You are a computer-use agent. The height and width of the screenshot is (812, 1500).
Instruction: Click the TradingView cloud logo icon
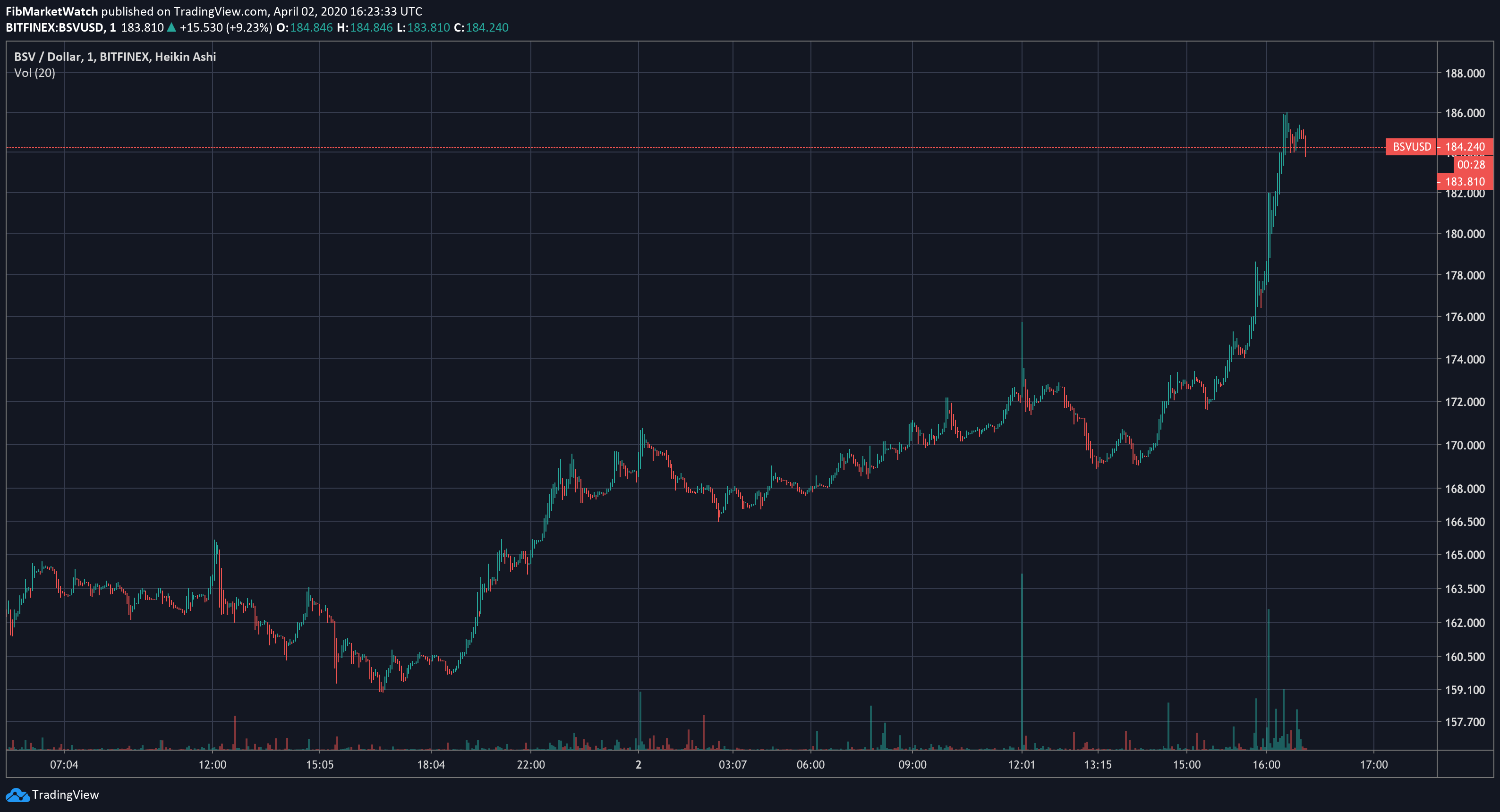(x=17, y=795)
